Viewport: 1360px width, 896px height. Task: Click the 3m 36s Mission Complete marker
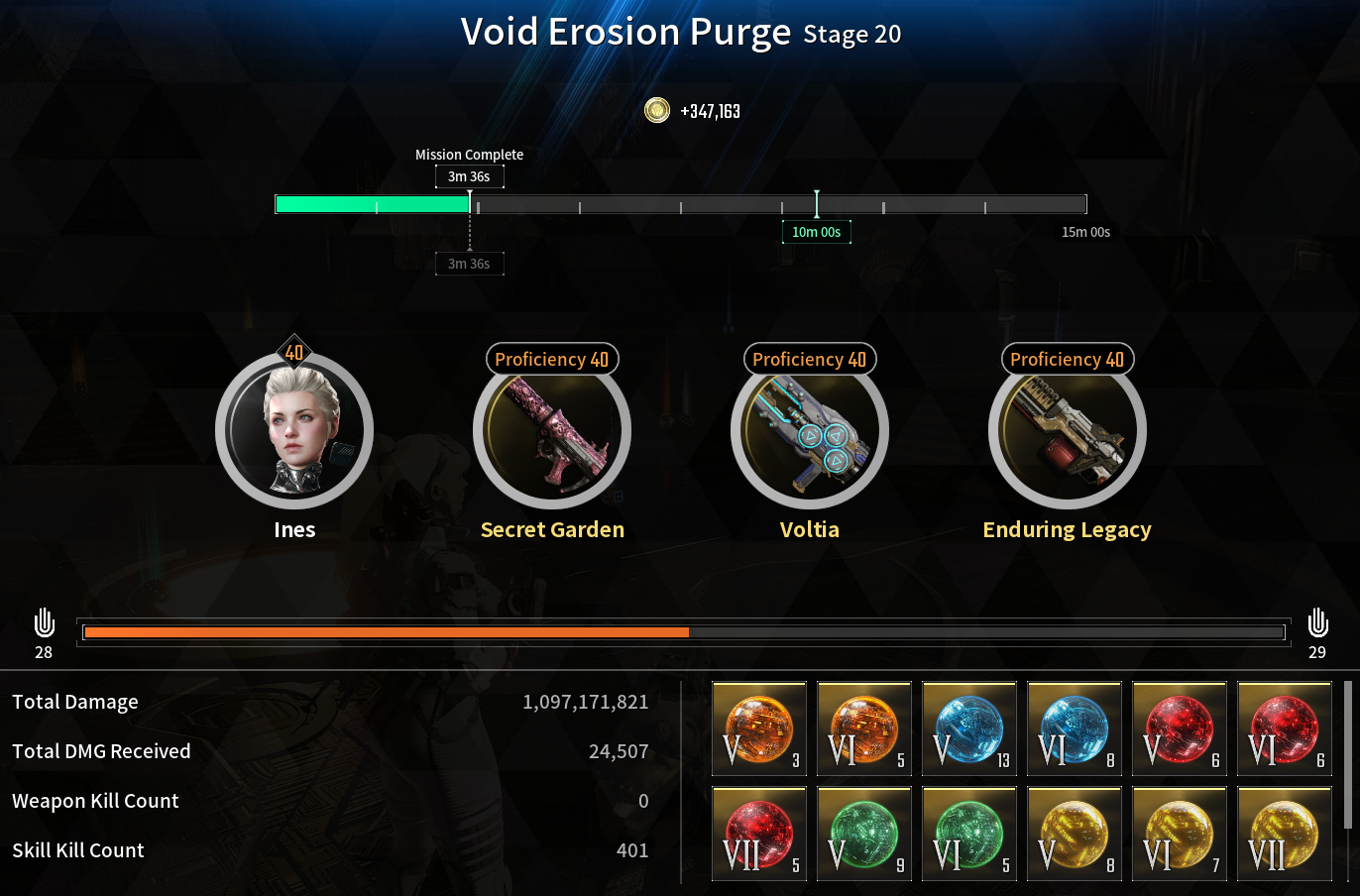pyautogui.click(x=469, y=176)
